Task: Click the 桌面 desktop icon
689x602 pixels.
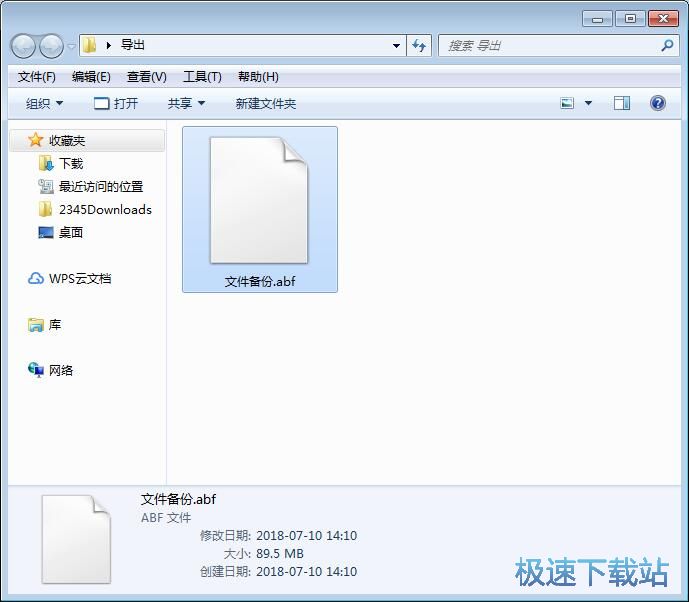Action: click(x=46, y=232)
